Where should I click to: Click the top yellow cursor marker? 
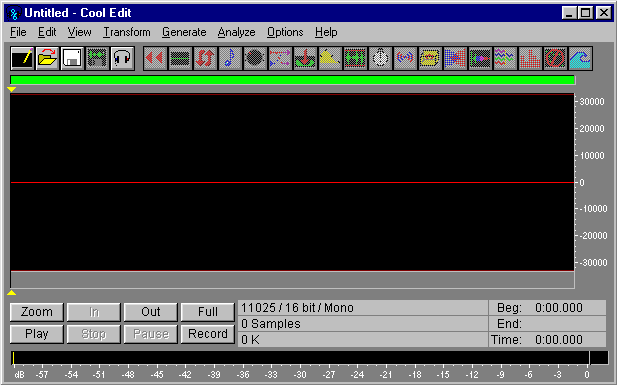[11, 90]
